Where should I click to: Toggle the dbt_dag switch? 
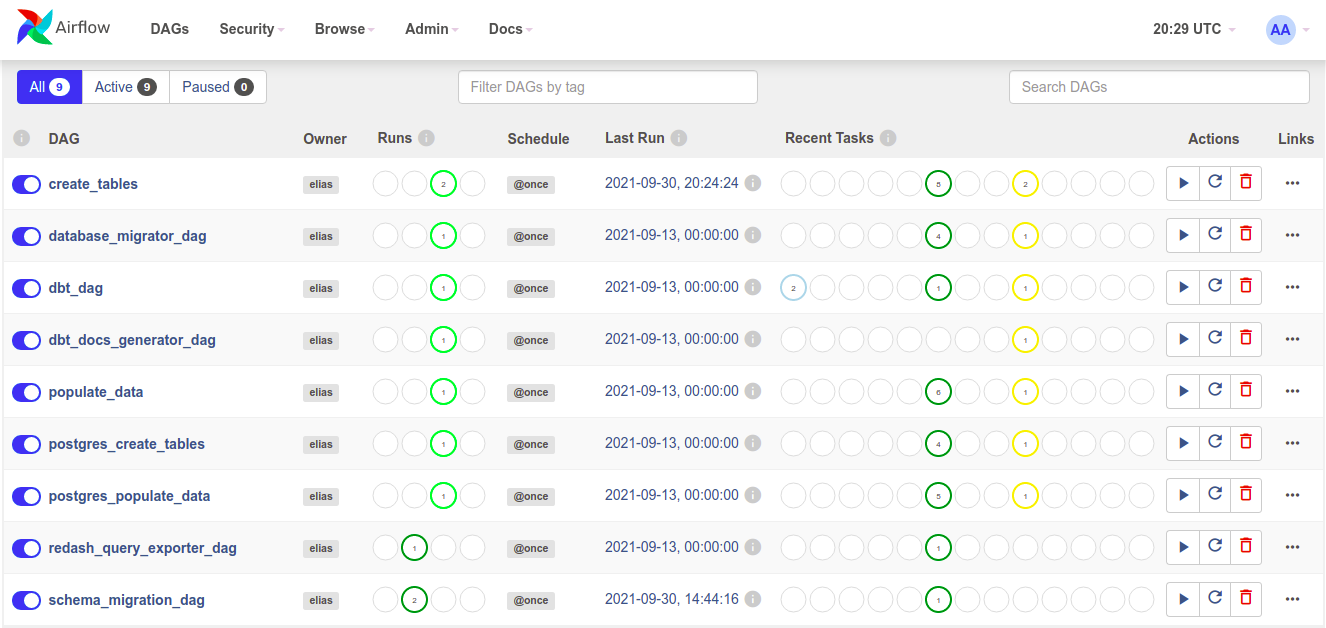coord(26,288)
